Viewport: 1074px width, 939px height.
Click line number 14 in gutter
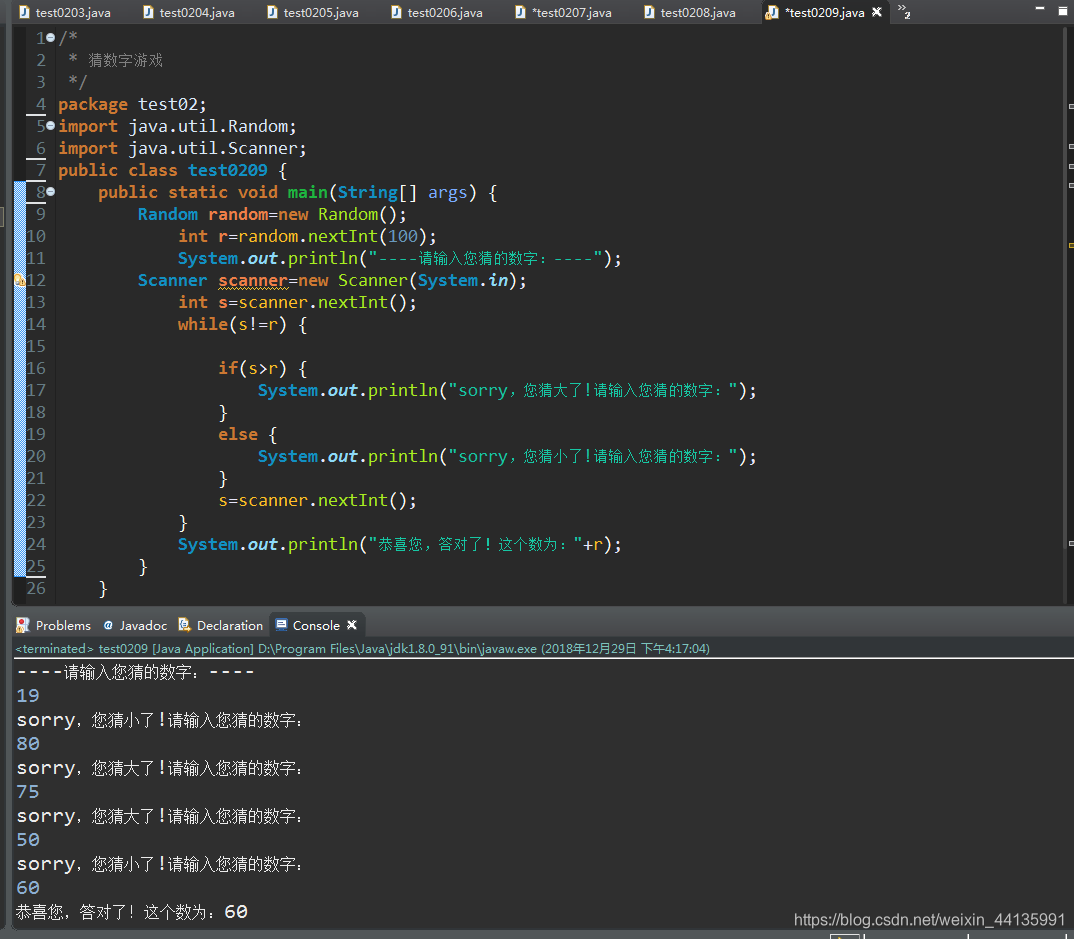pyautogui.click(x=36, y=324)
